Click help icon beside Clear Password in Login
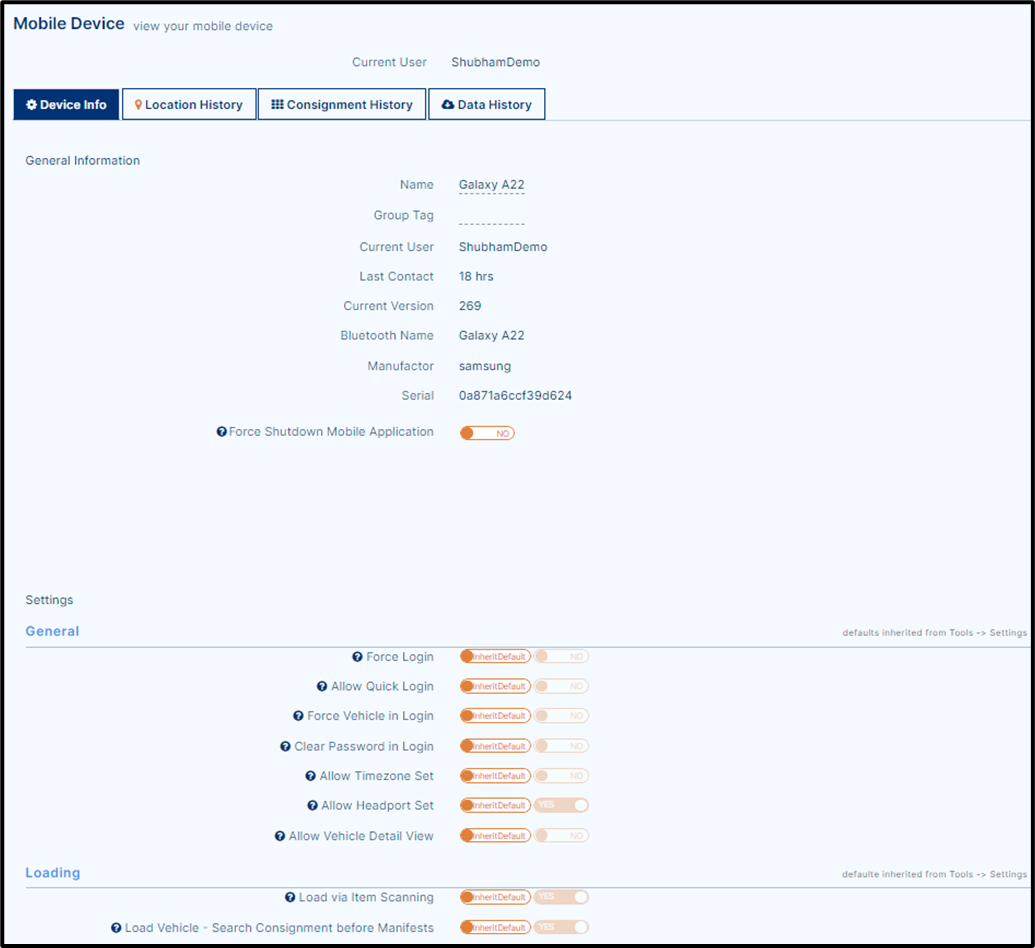Viewport: 1035px width, 948px height. [x=285, y=747]
